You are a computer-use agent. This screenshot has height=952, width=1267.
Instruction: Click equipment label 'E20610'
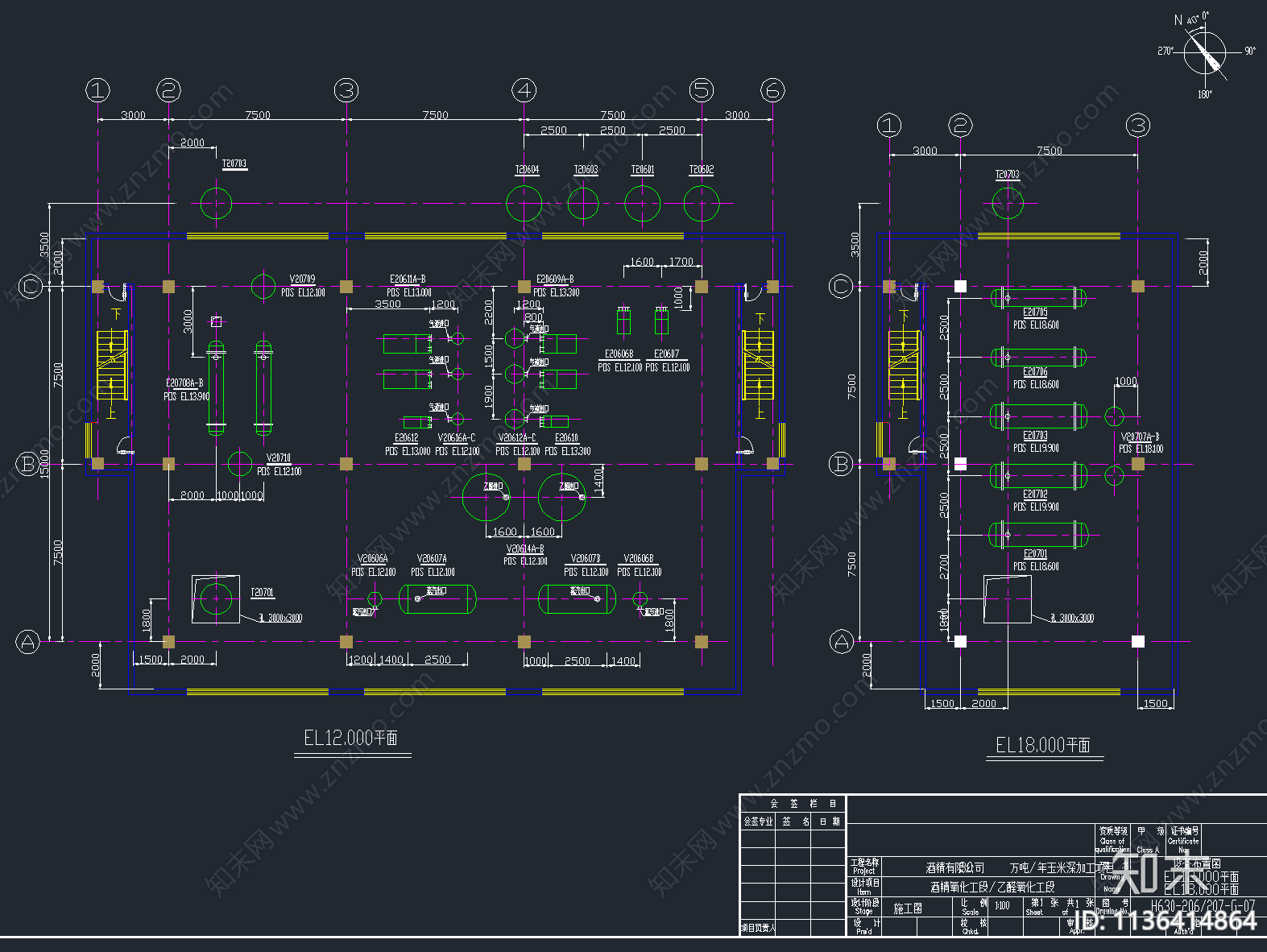pos(566,438)
